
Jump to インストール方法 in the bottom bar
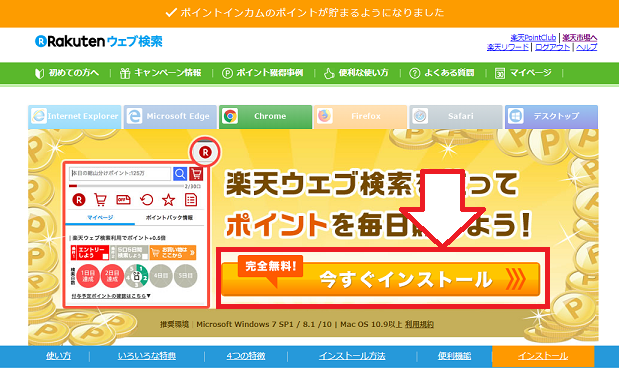pyautogui.click(x=352, y=356)
